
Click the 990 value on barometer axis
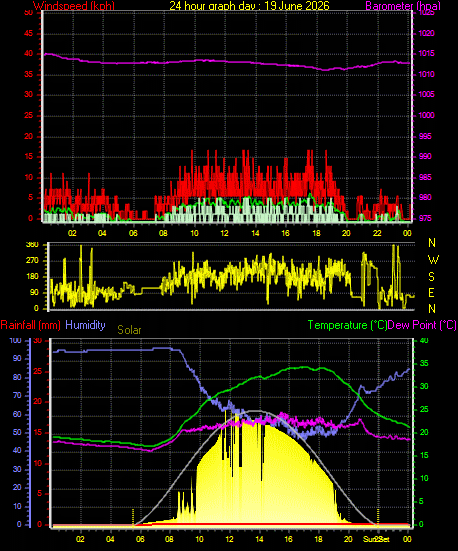(425, 156)
